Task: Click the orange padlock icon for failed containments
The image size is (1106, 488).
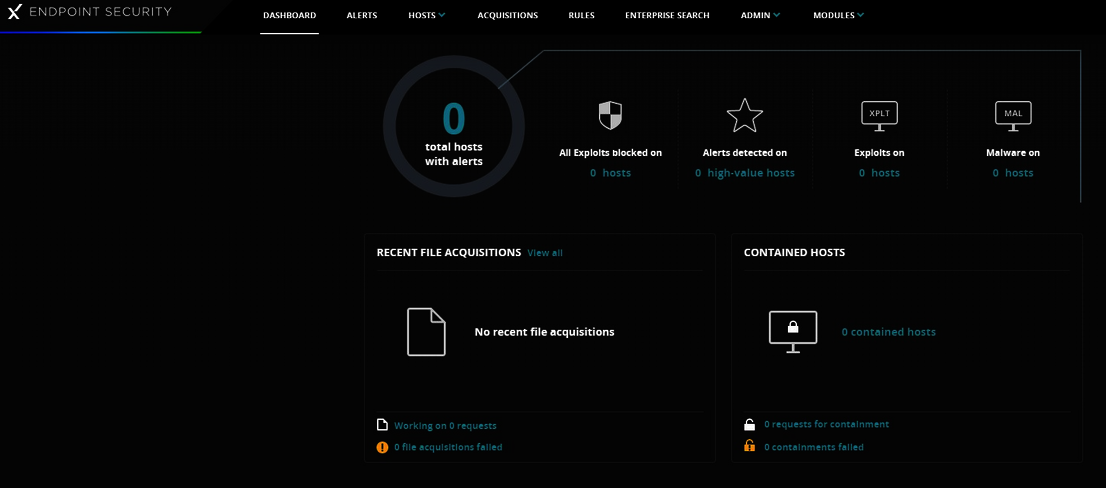Action: point(750,446)
